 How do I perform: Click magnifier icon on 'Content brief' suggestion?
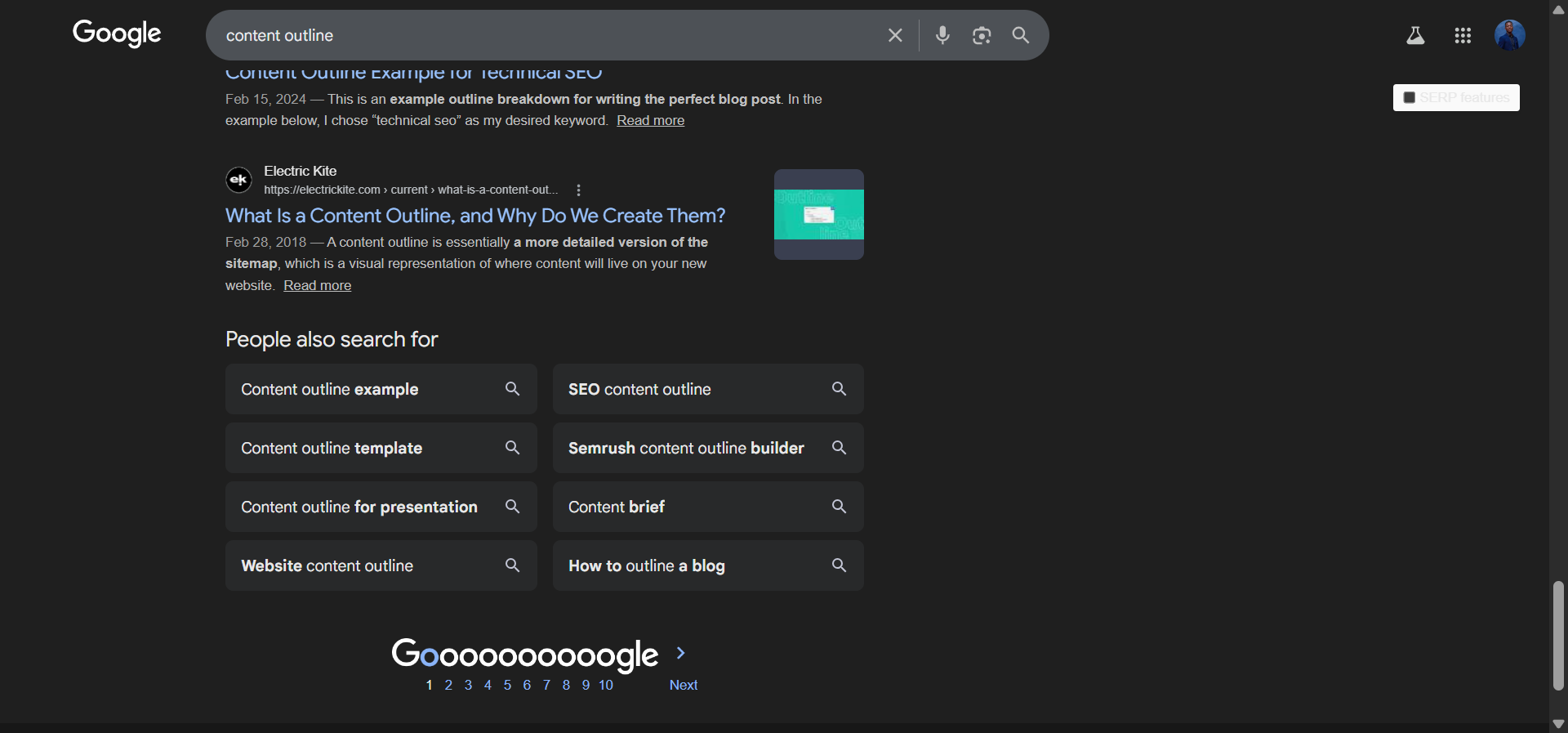click(x=839, y=507)
